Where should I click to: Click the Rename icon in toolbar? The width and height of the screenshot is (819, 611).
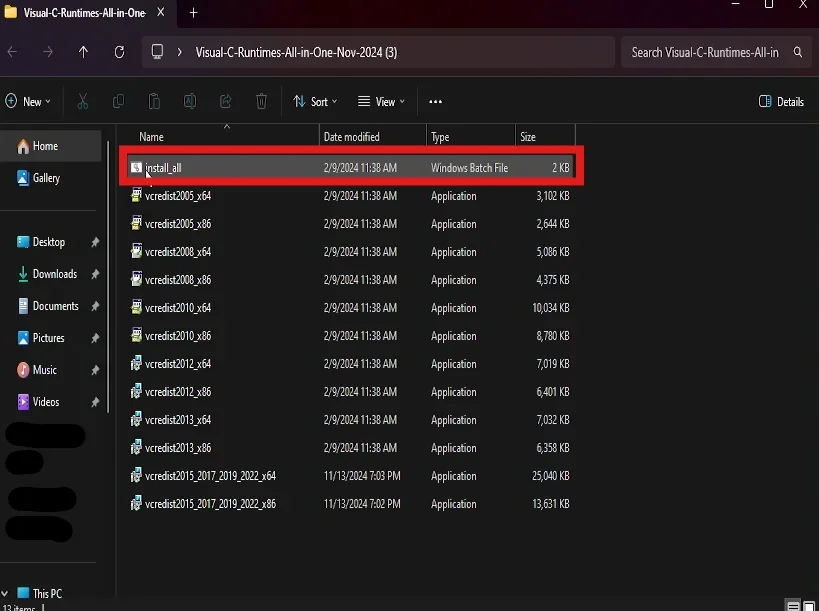[x=189, y=101]
